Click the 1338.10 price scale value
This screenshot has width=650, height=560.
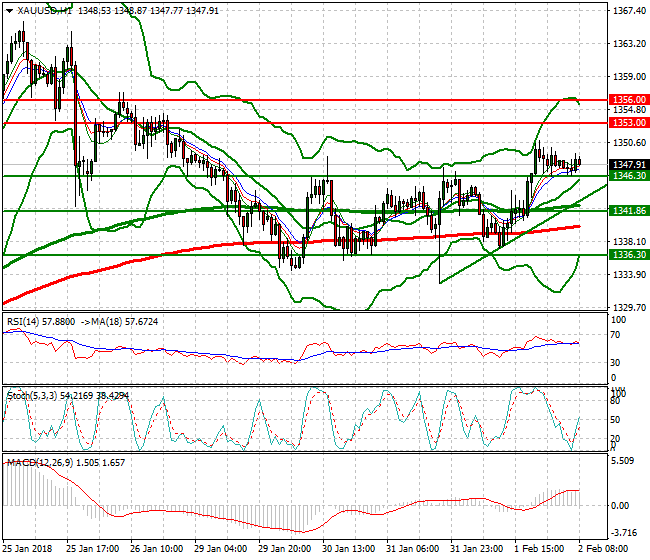[x=629, y=241]
